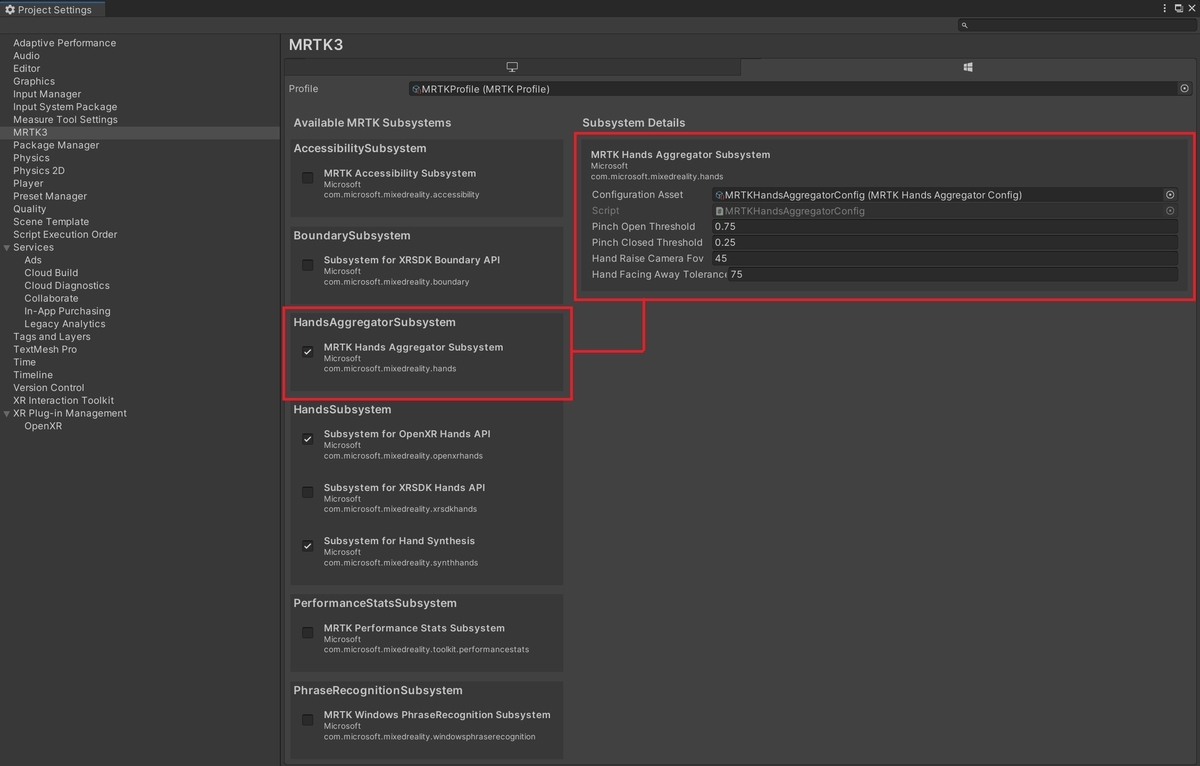Screen dimensions: 1200x766
Task: Open Scene Template settings
Action: (x=51, y=222)
